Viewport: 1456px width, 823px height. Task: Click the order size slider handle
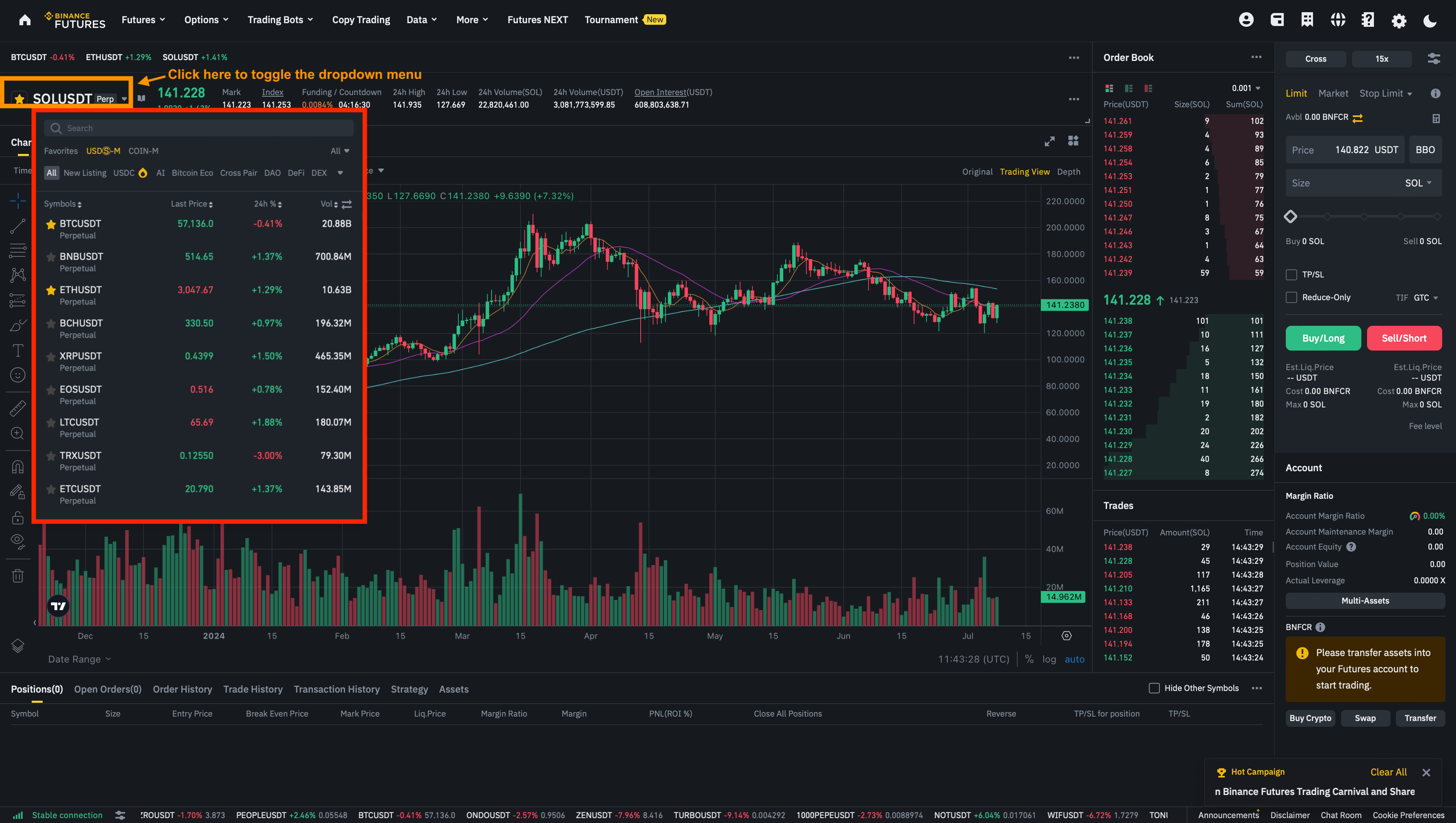[1290, 217]
